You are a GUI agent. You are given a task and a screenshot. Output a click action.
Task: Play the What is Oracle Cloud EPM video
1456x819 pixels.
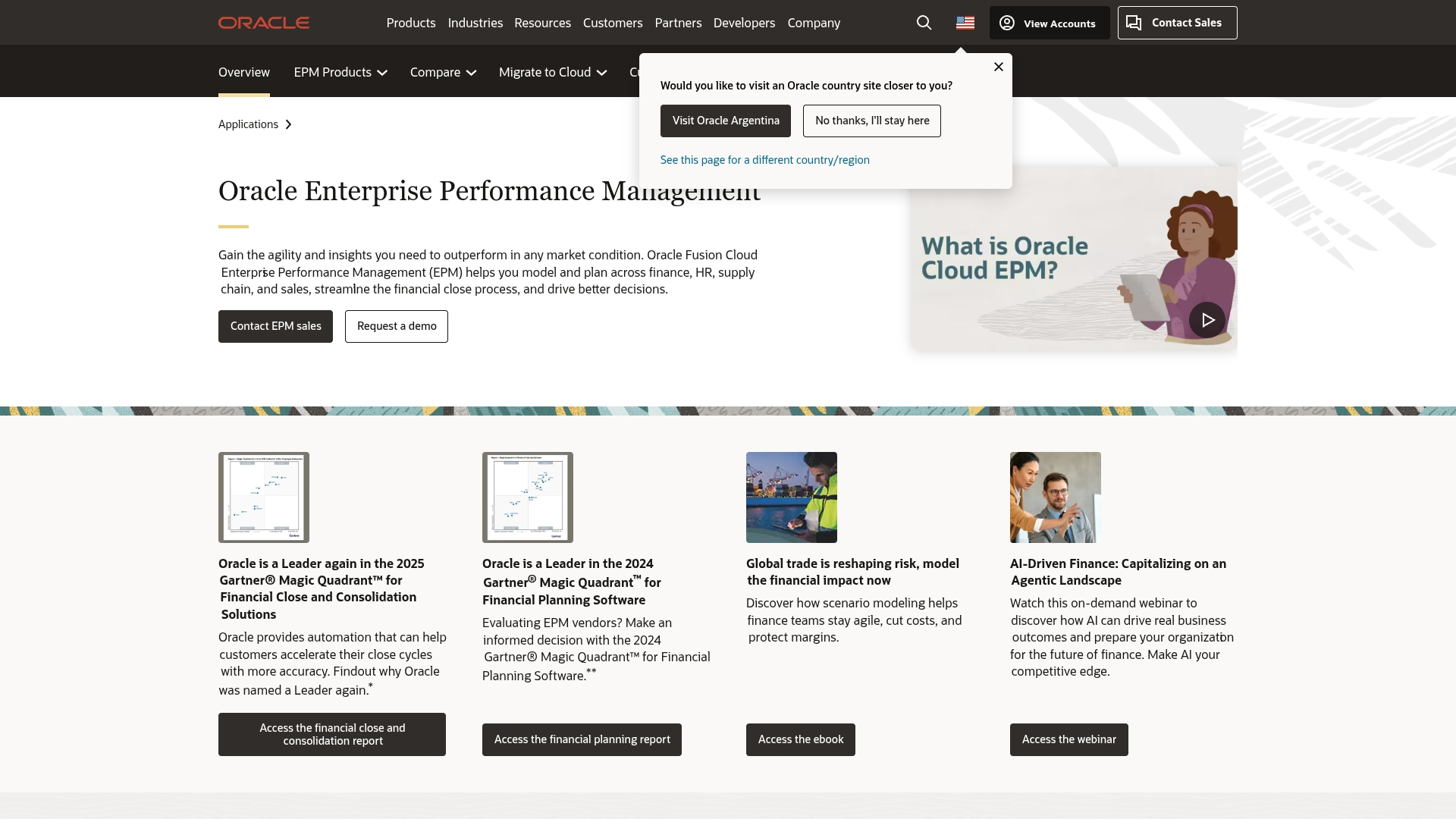pyautogui.click(x=1207, y=320)
